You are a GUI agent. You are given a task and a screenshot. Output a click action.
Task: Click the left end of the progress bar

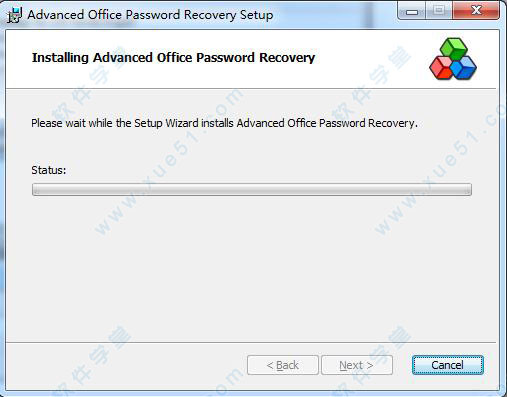36,189
